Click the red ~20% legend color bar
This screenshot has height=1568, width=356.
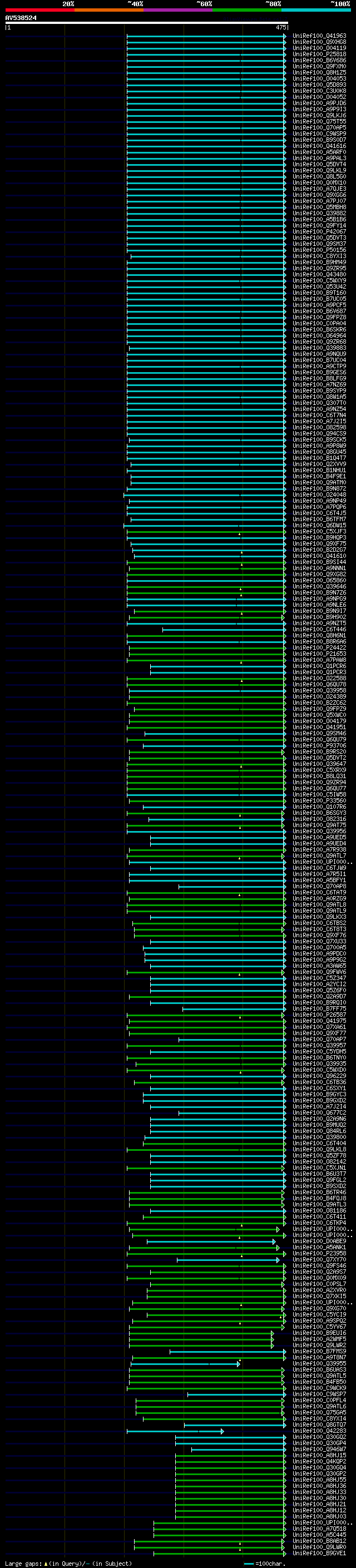pyautogui.click(x=39, y=10)
